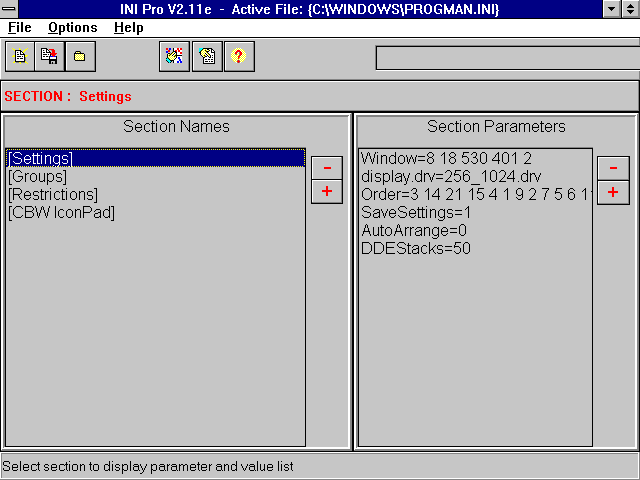This screenshot has width=640, height=480.
Task: Select the [CBW IconPad] section
Action: 61,212
